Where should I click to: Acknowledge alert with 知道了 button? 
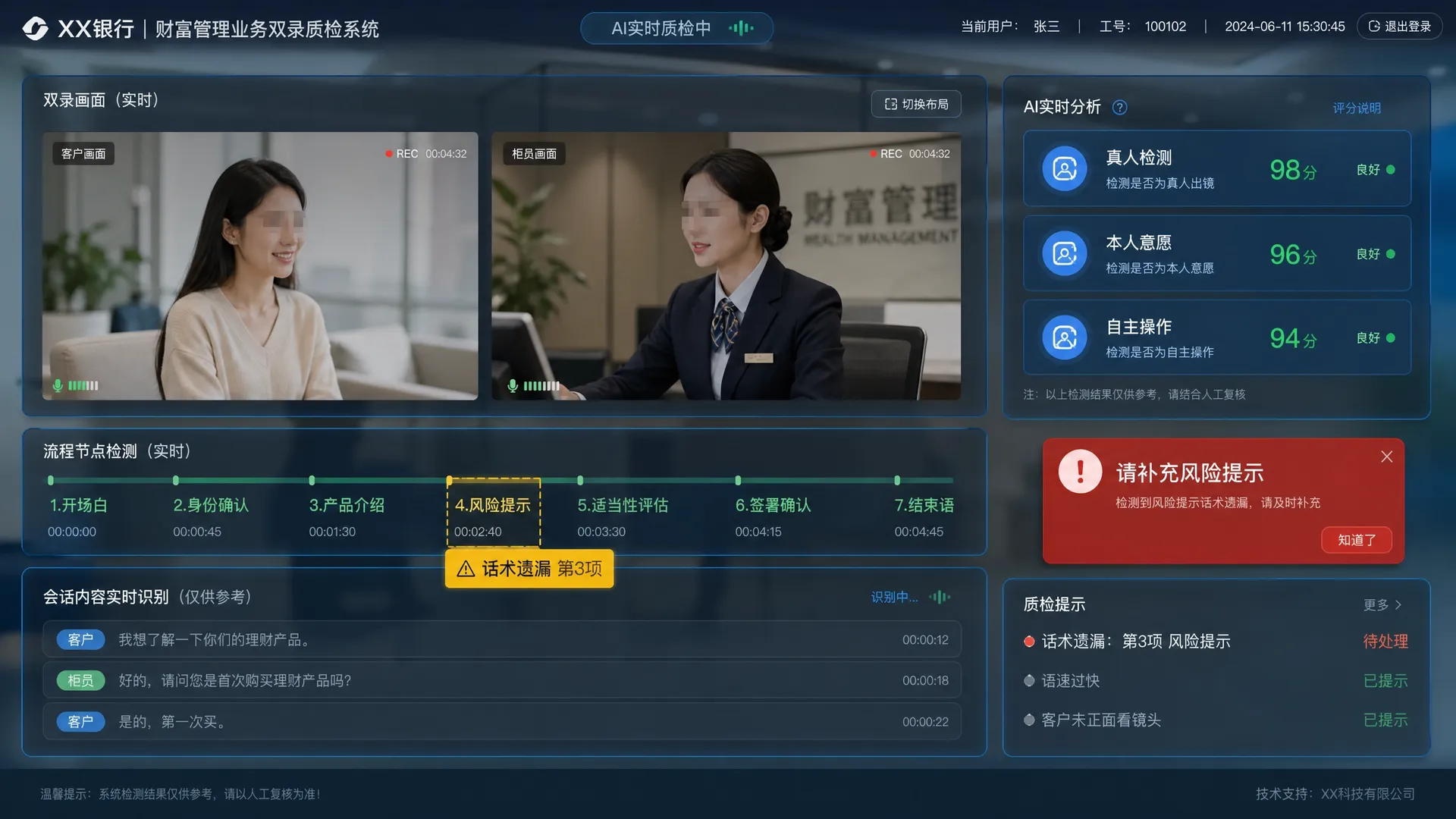coord(1357,540)
